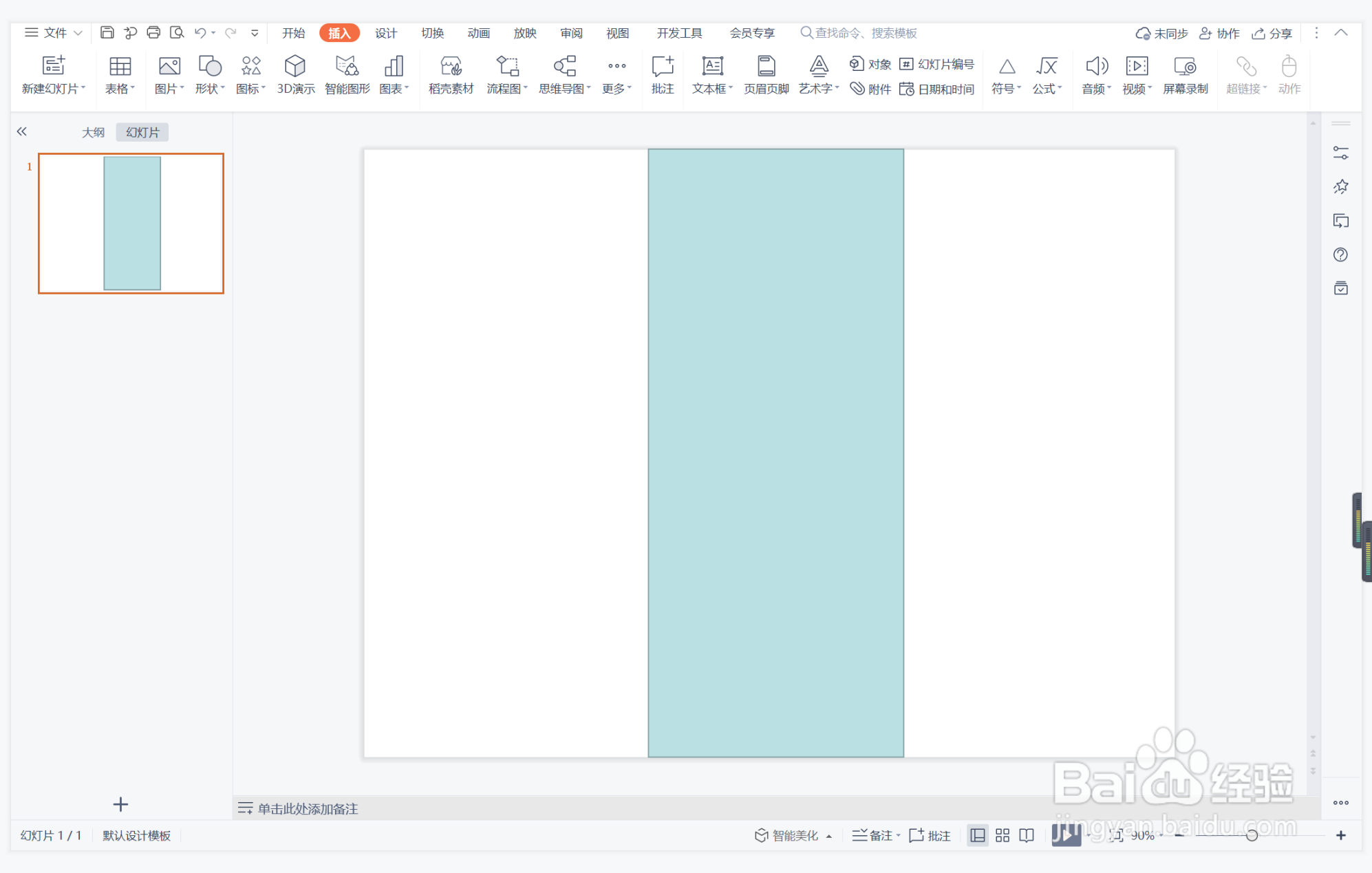Image resolution: width=1372 pixels, height=873 pixels.
Task: Click the New Slide (新建幻灯片) icon
Action: click(54, 65)
